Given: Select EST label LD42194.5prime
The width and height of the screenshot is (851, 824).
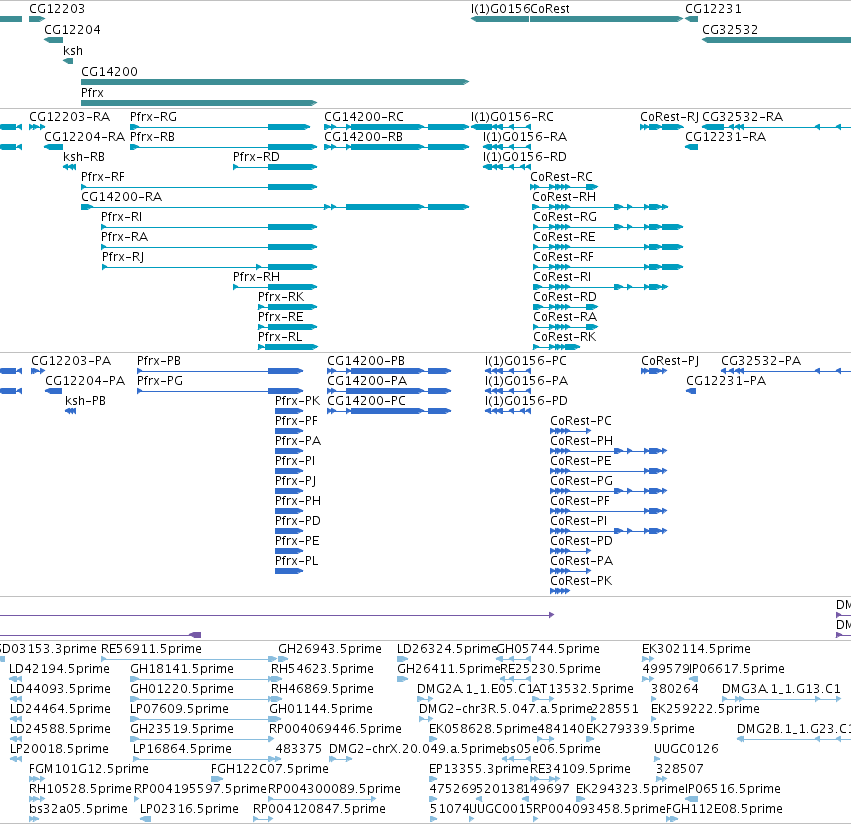Looking at the screenshot, I should click(x=60, y=669).
